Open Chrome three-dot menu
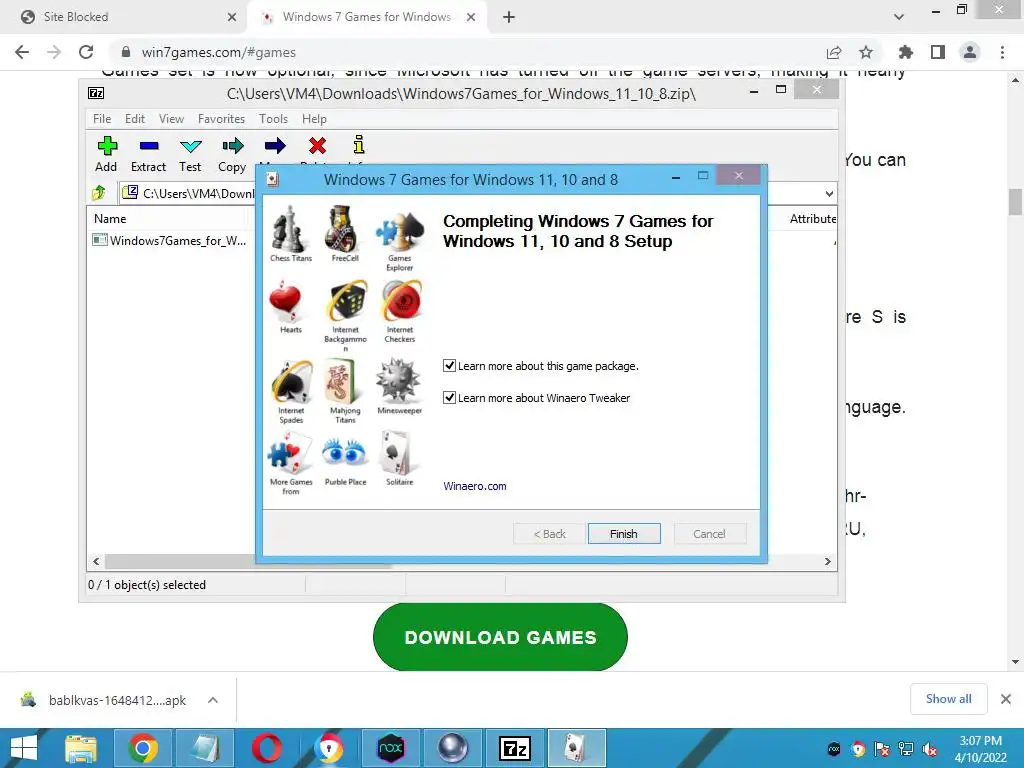 [1002, 52]
